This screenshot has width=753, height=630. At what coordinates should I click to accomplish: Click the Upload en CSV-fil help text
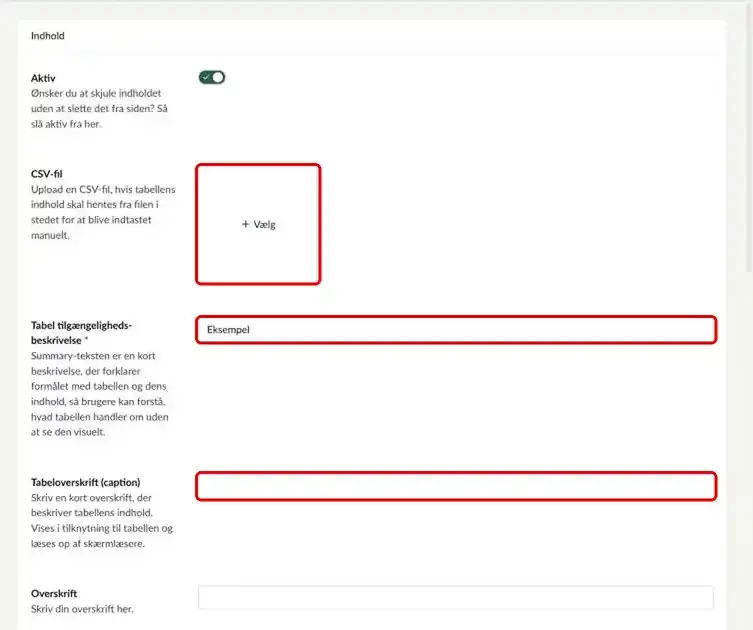coord(103,212)
